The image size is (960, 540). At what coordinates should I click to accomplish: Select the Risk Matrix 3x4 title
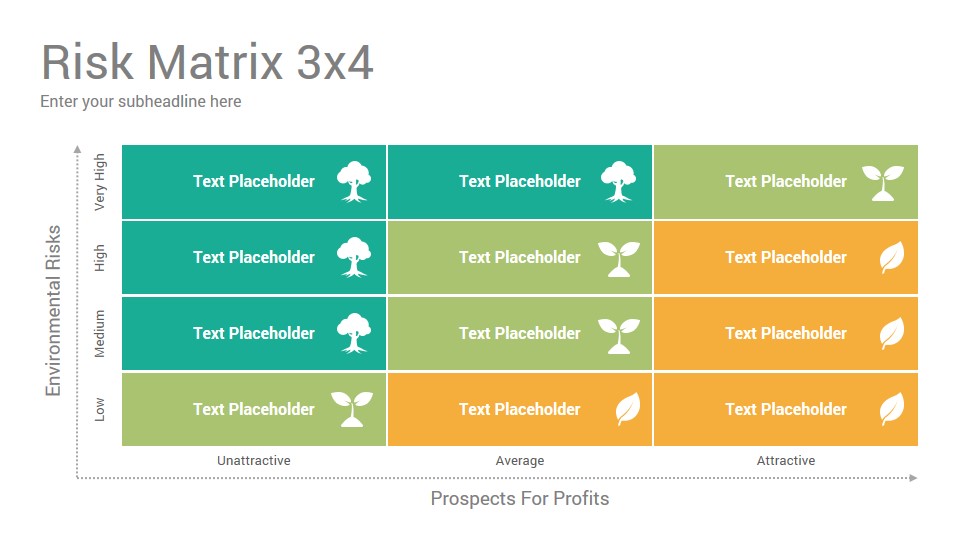coord(207,62)
